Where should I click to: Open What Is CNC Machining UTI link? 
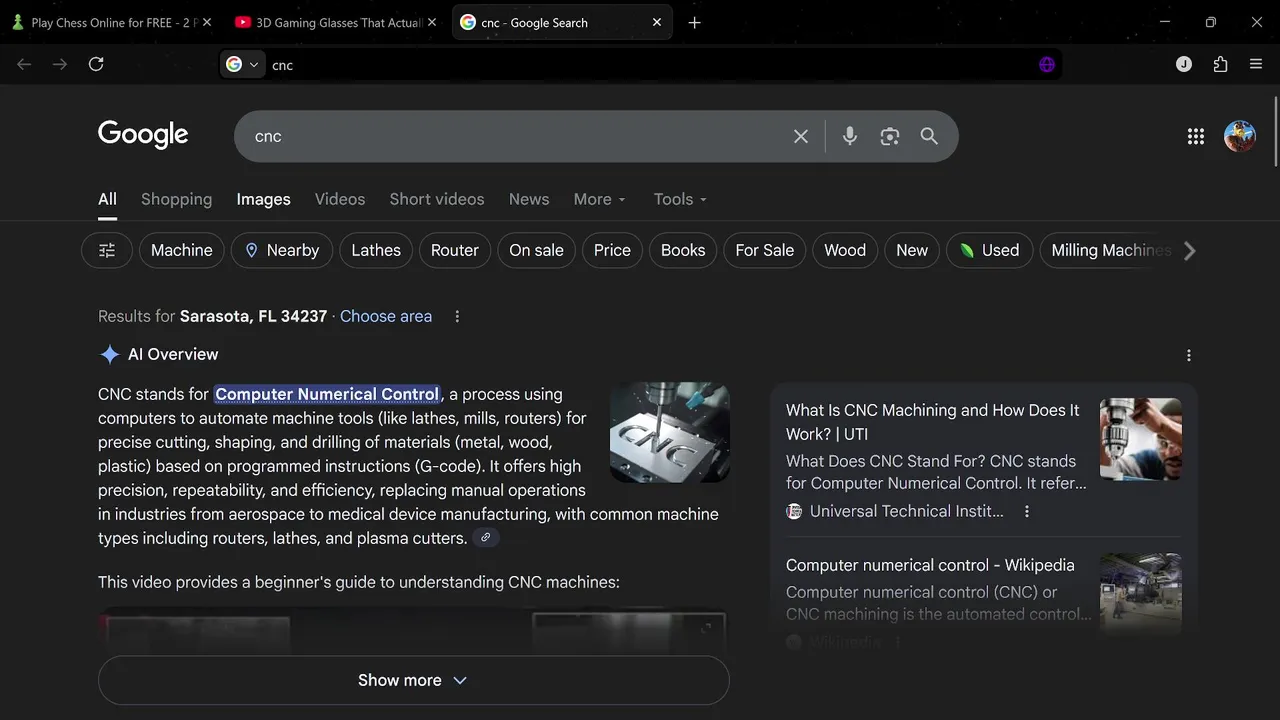pyautogui.click(x=933, y=422)
